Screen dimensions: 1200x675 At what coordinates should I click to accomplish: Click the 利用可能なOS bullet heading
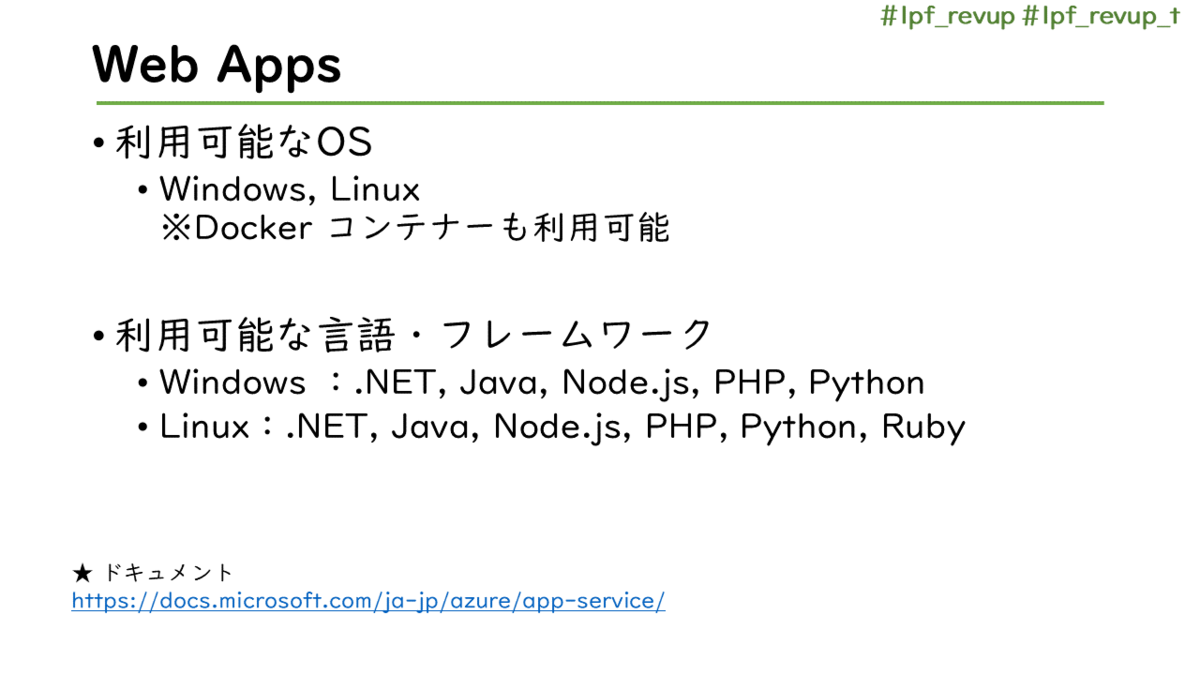(243, 143)
